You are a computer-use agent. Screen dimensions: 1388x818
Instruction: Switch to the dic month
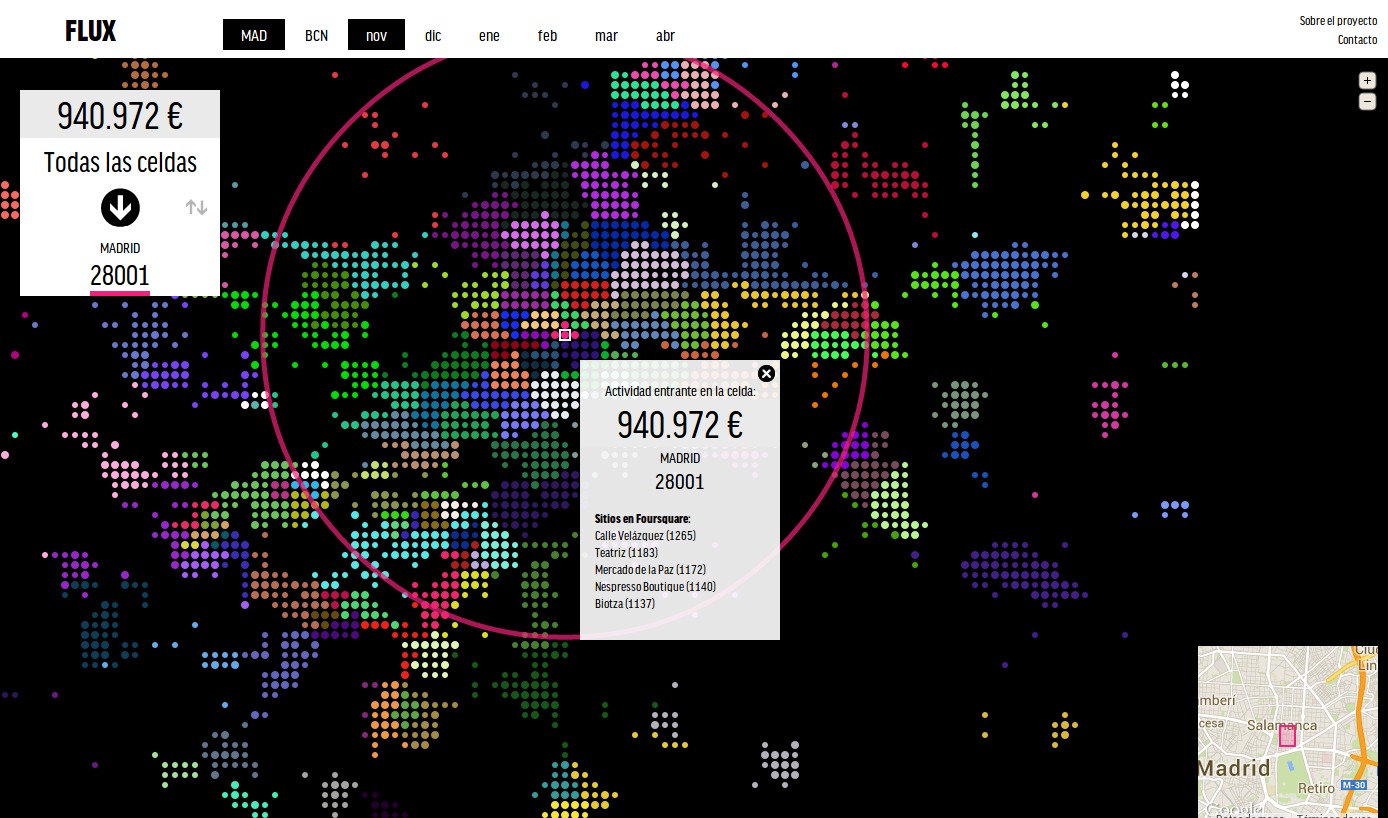[x=433, y=35]
